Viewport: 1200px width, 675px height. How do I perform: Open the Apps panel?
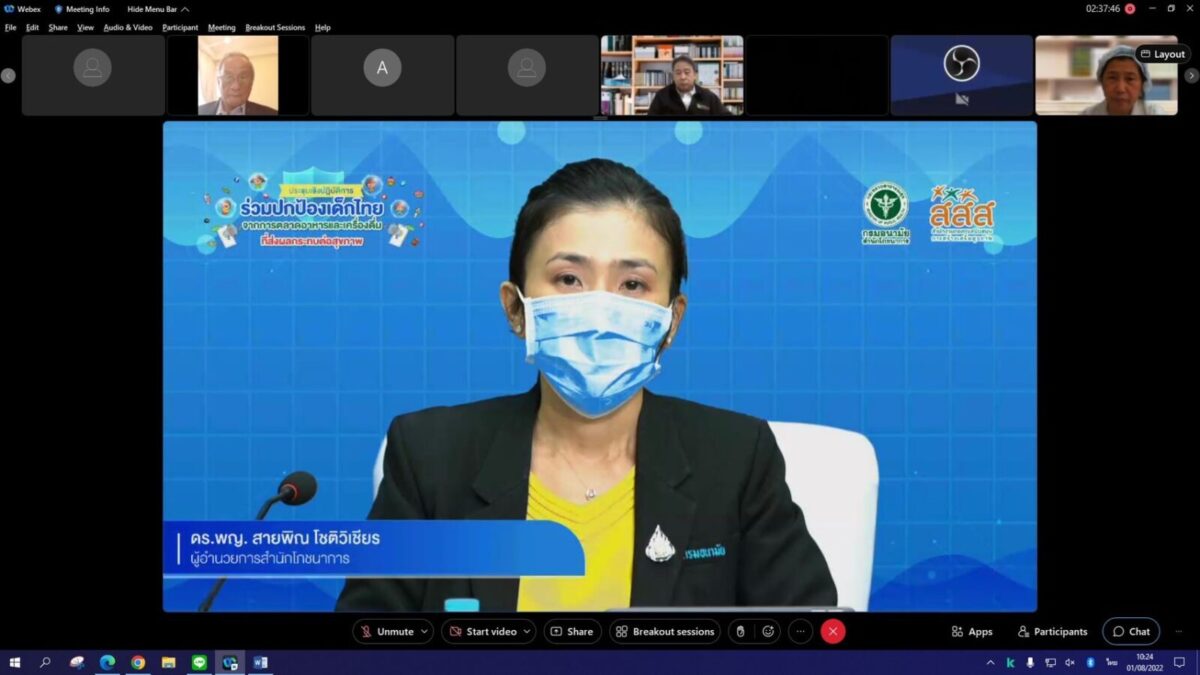(971, 632)
